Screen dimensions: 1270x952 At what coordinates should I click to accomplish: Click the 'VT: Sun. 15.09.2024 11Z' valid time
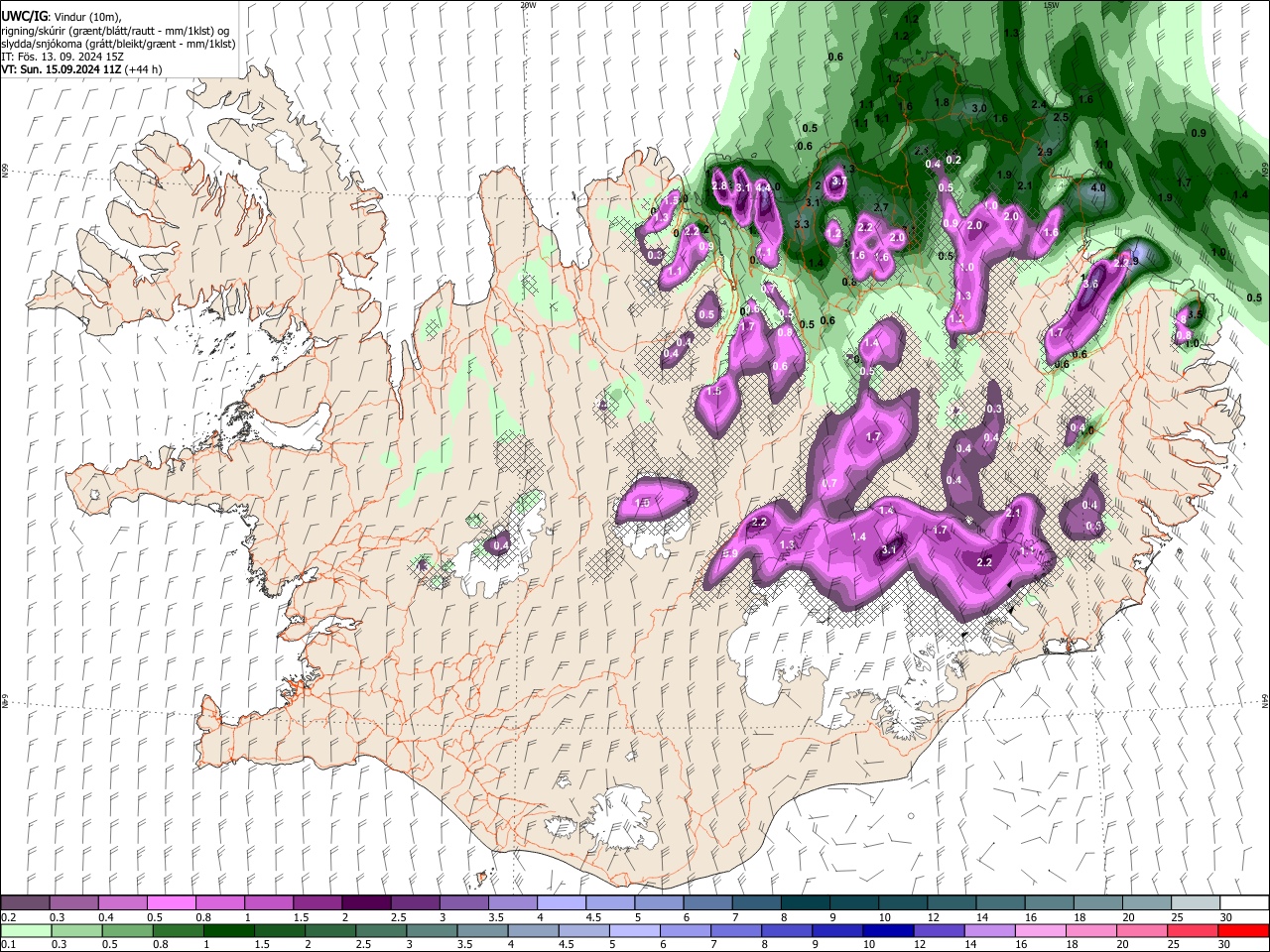(x=61, y=69)
